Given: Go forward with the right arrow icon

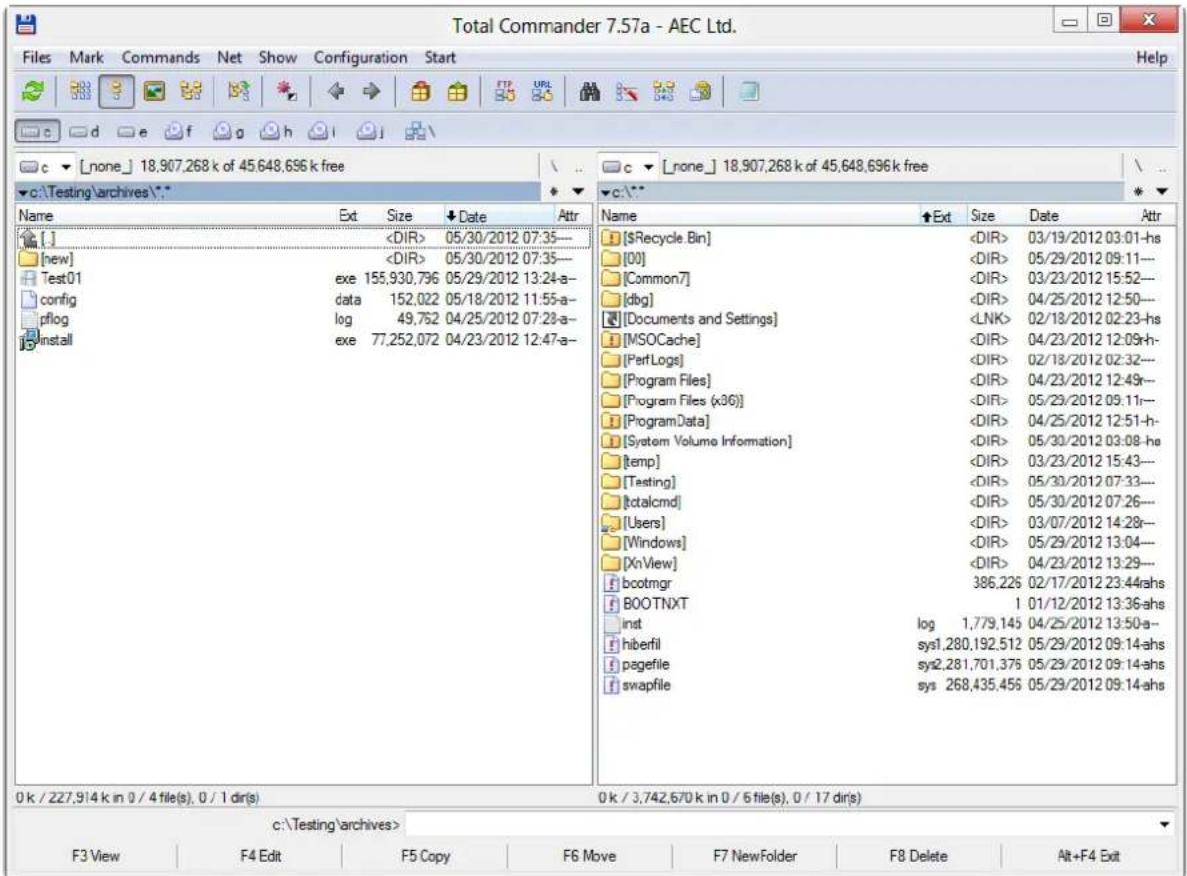Looking at the screenshot, I should pos(371,92).
